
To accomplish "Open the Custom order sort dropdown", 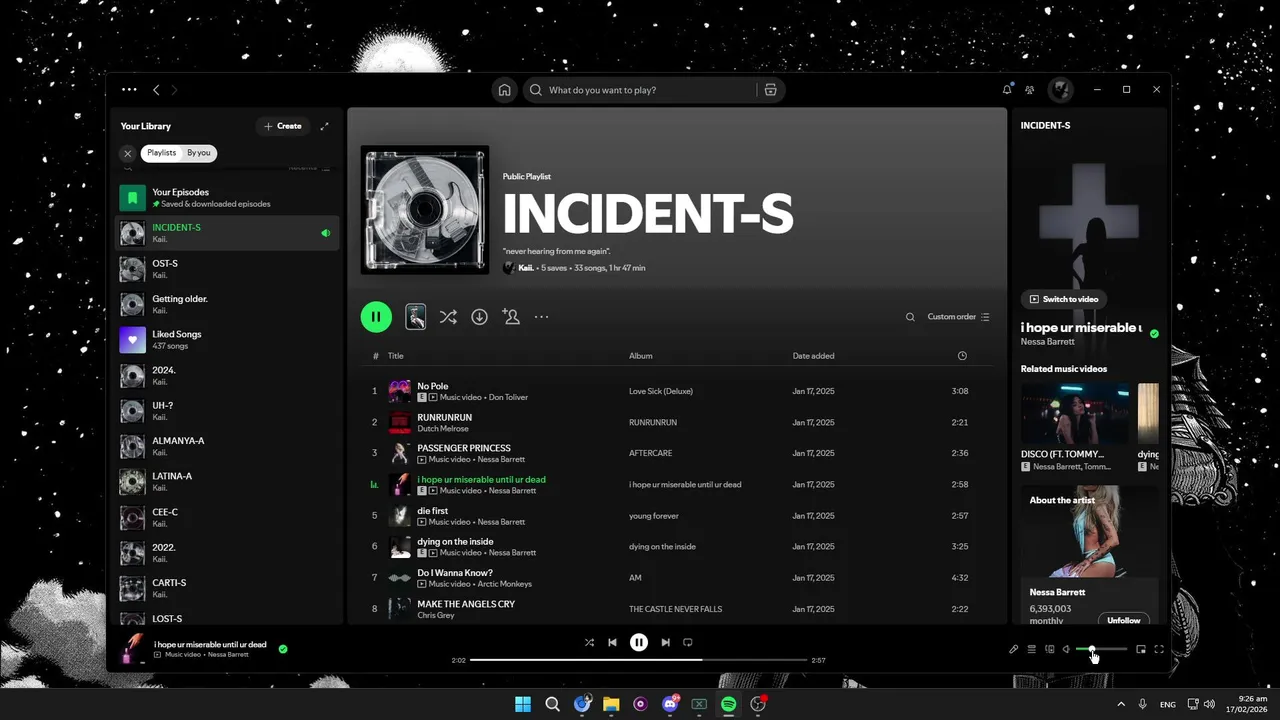I will (x=958, y=317).
